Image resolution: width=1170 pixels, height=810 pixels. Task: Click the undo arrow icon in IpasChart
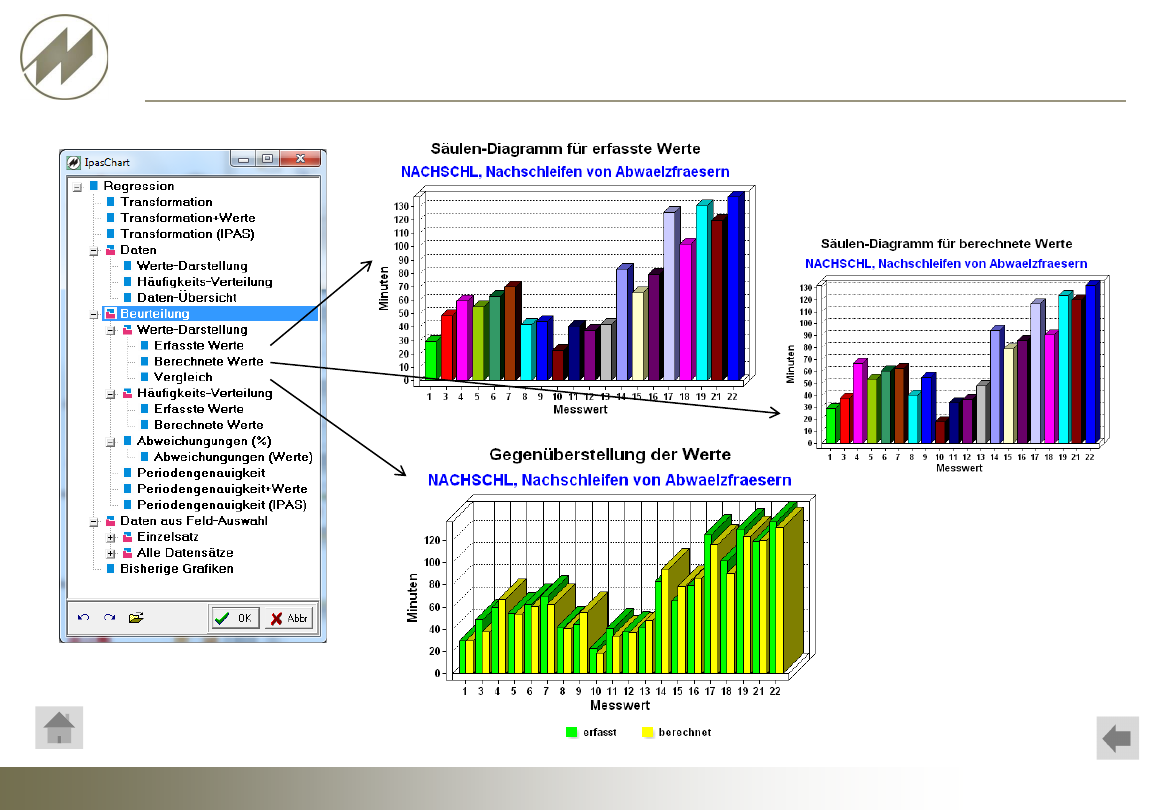[84, 618]
